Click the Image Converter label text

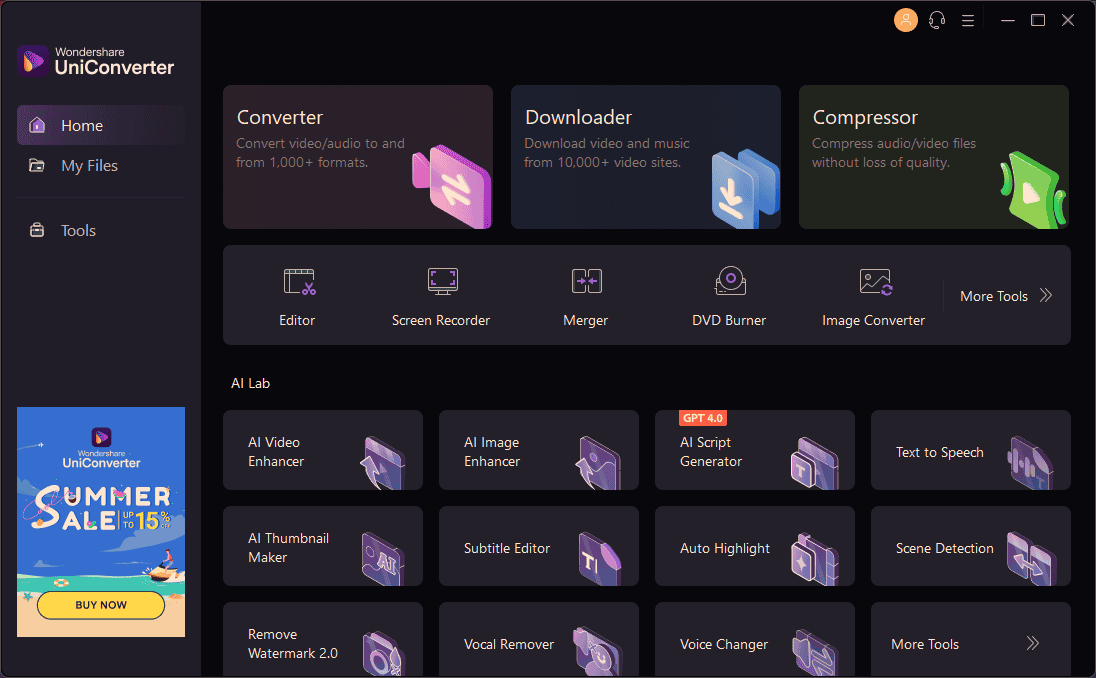[873, 320]
